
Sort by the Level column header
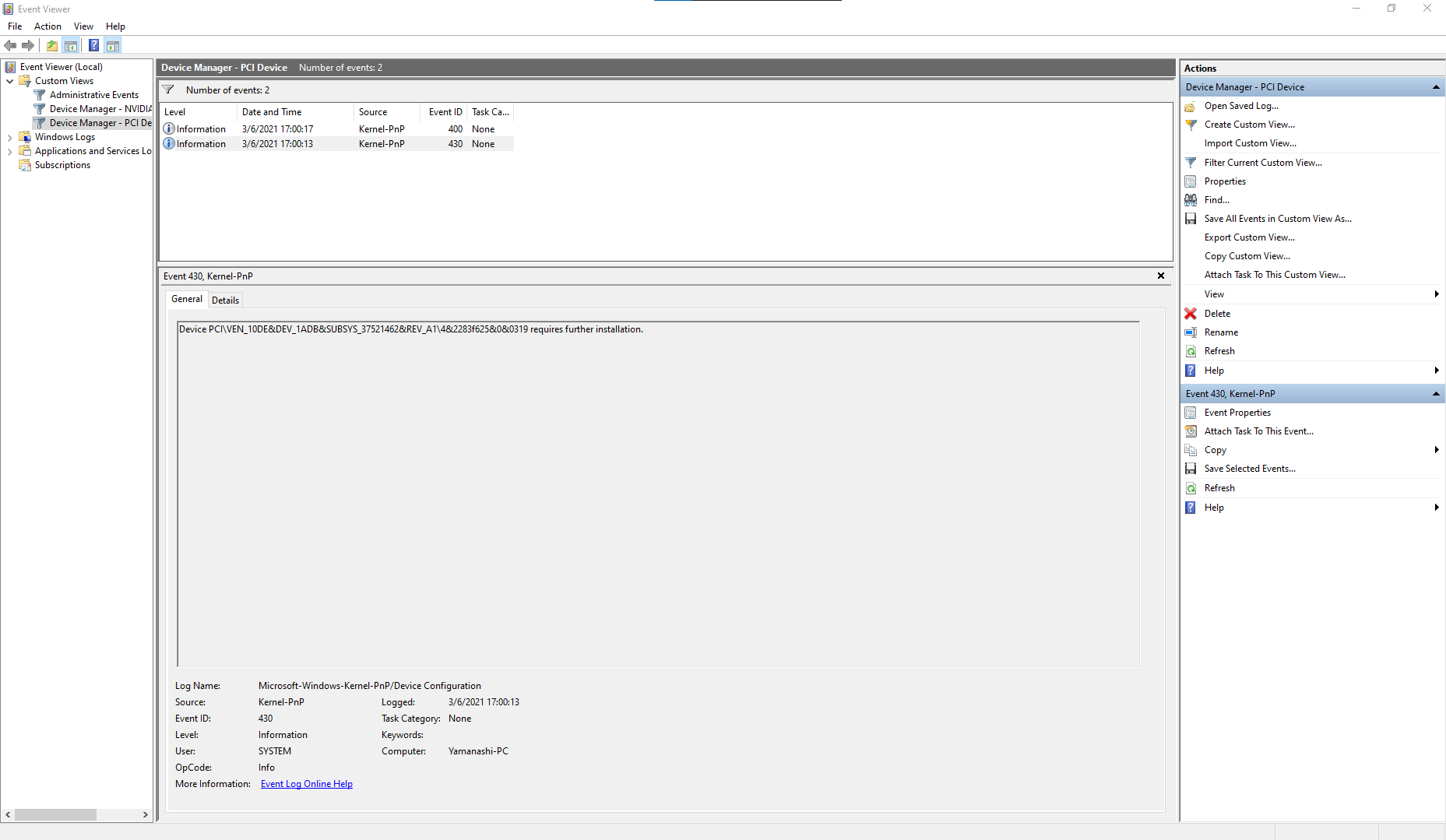coord(199,112)
